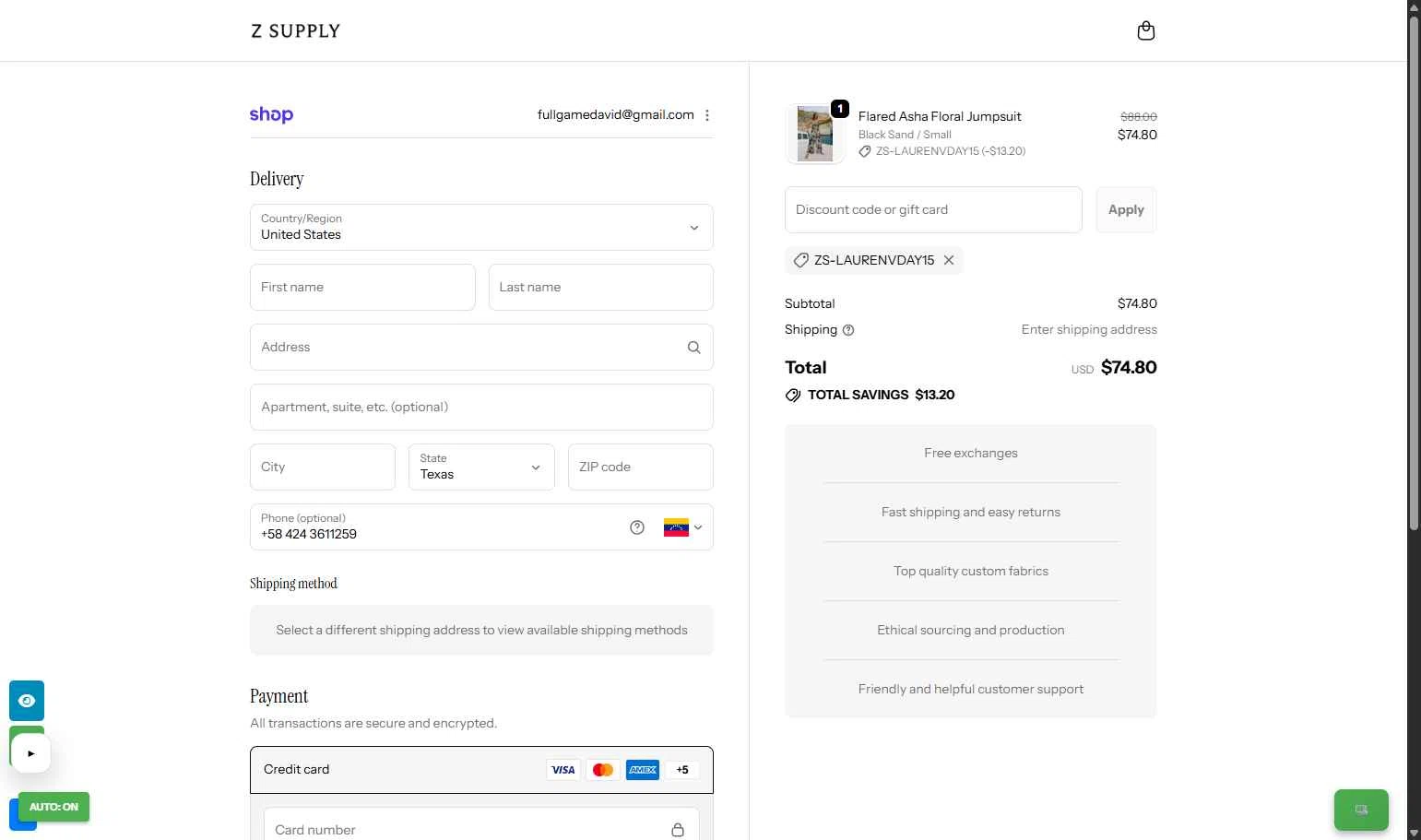
Task: Click the address search magnifier icon
Action: [x=693, y=348]
